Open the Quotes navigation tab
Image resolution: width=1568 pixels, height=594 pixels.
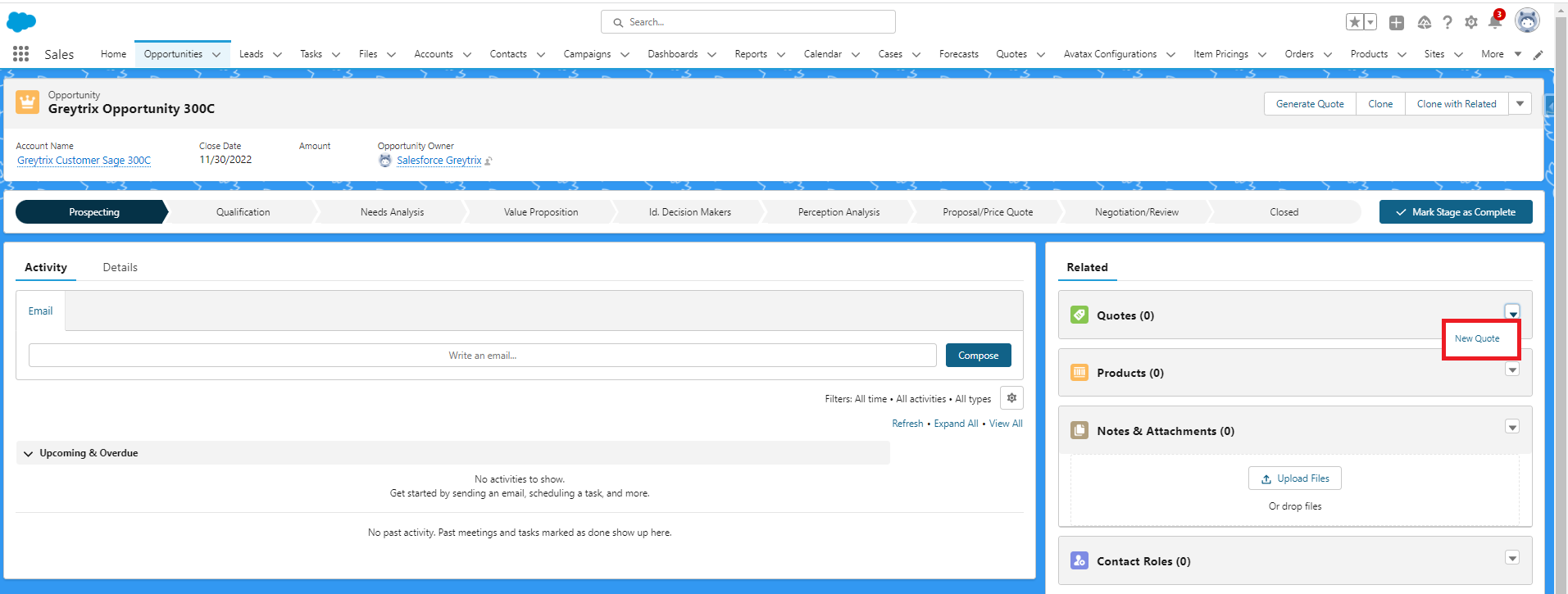(1011, 54)
